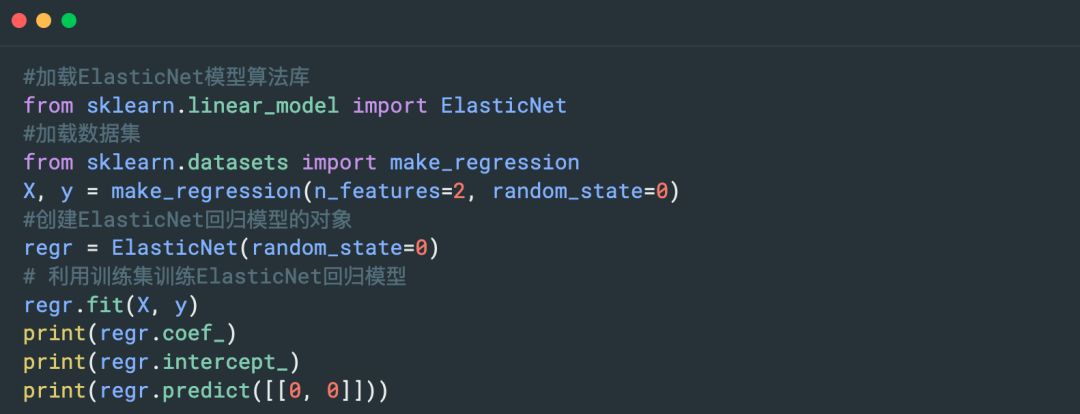Click the regr variable assignment

pos(48,247)
